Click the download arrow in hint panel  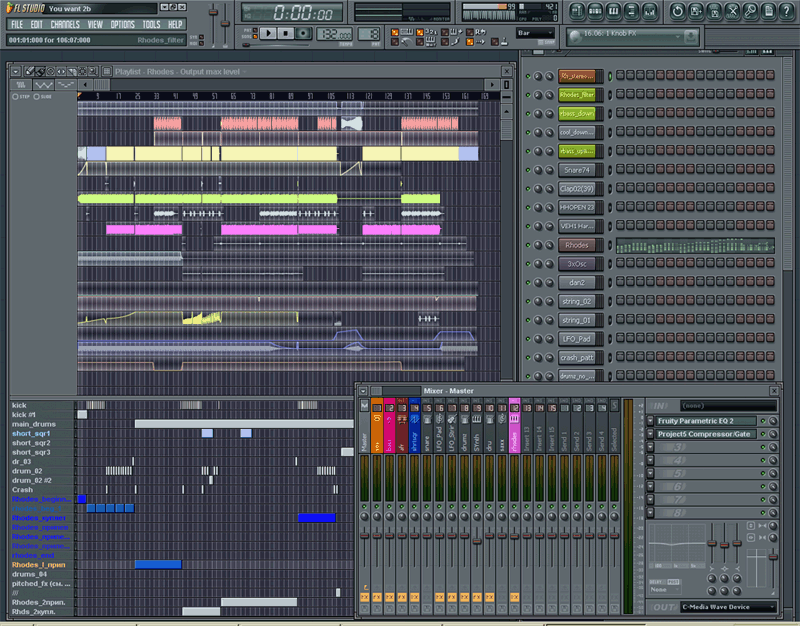pos(691,36)
